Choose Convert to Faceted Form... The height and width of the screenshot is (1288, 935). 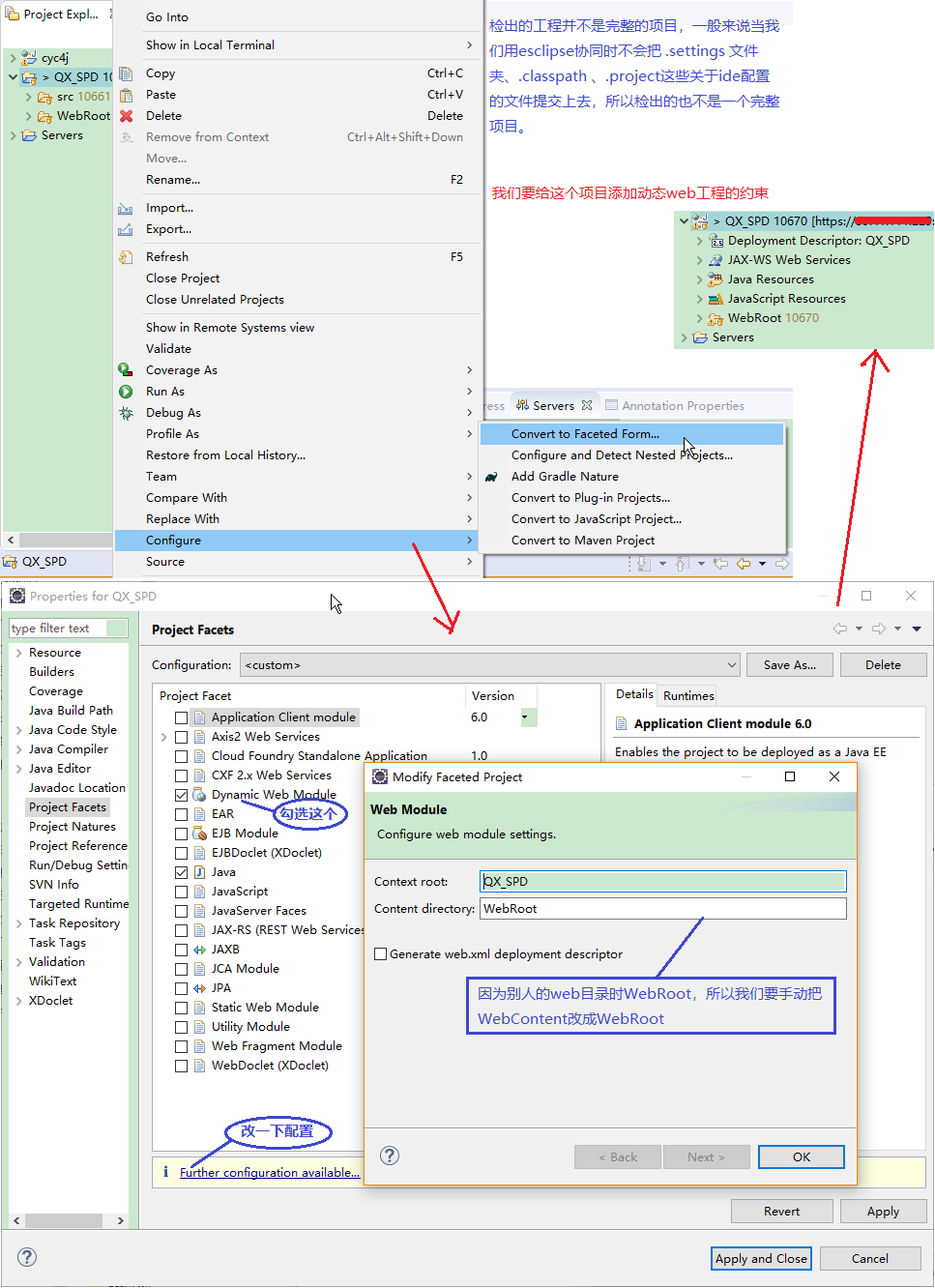coord(631,434)
